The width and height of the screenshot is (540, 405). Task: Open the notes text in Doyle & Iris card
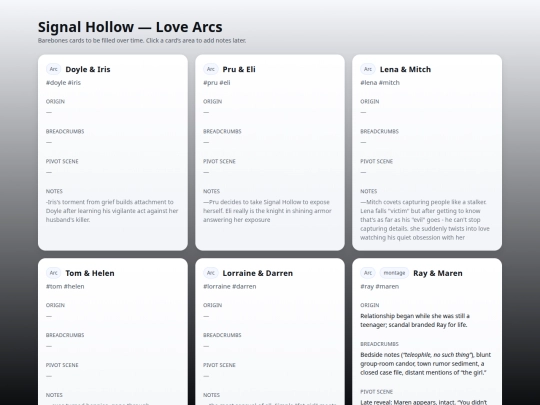pyautogui.click(x=112, y=211)
